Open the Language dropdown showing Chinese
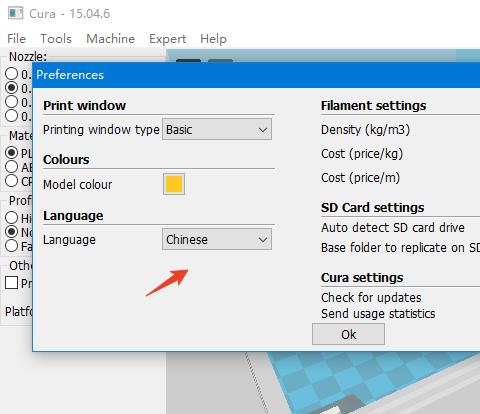The height and width of the screenshot is (414, 480). tap(217, 239)
